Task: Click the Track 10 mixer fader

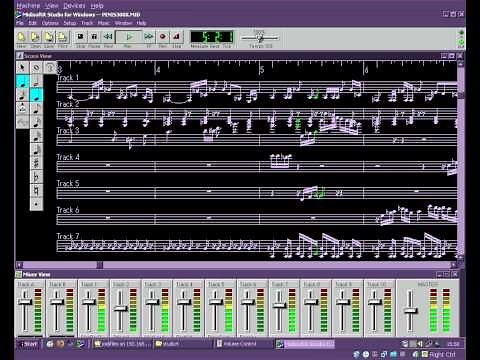Action: click(374, 302)
